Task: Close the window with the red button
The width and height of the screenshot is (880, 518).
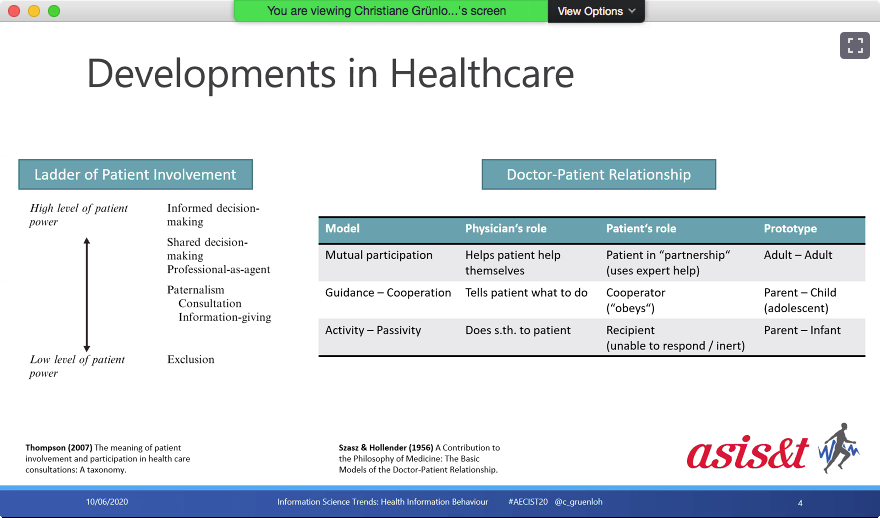Action: [14, 11]
